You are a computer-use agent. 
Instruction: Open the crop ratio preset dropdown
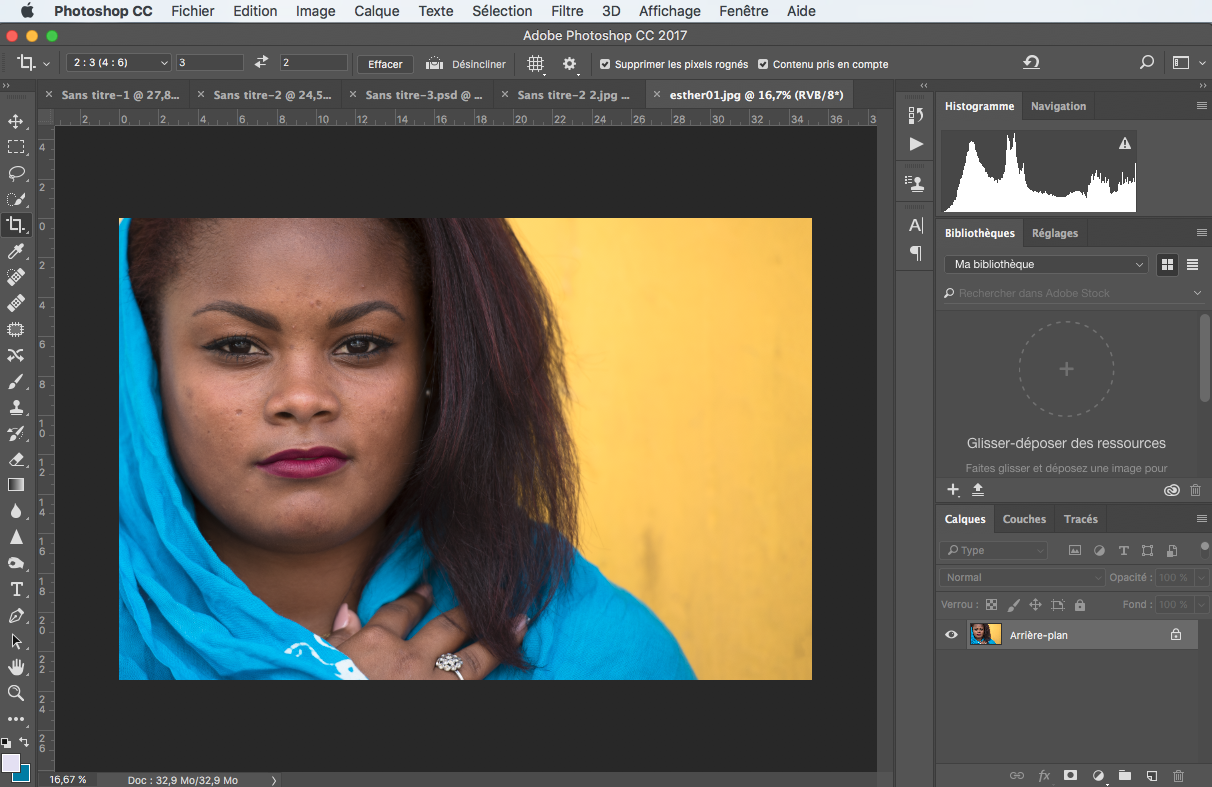point(118,63)
